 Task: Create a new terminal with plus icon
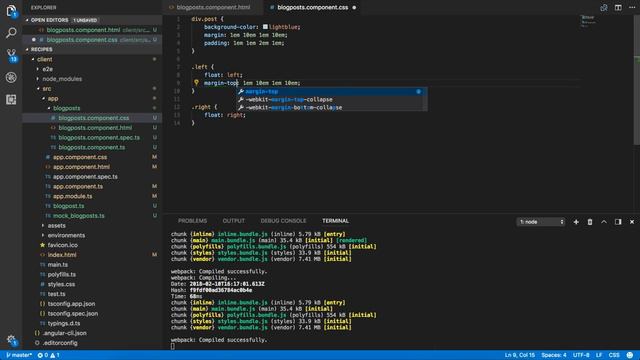[576, 222]
